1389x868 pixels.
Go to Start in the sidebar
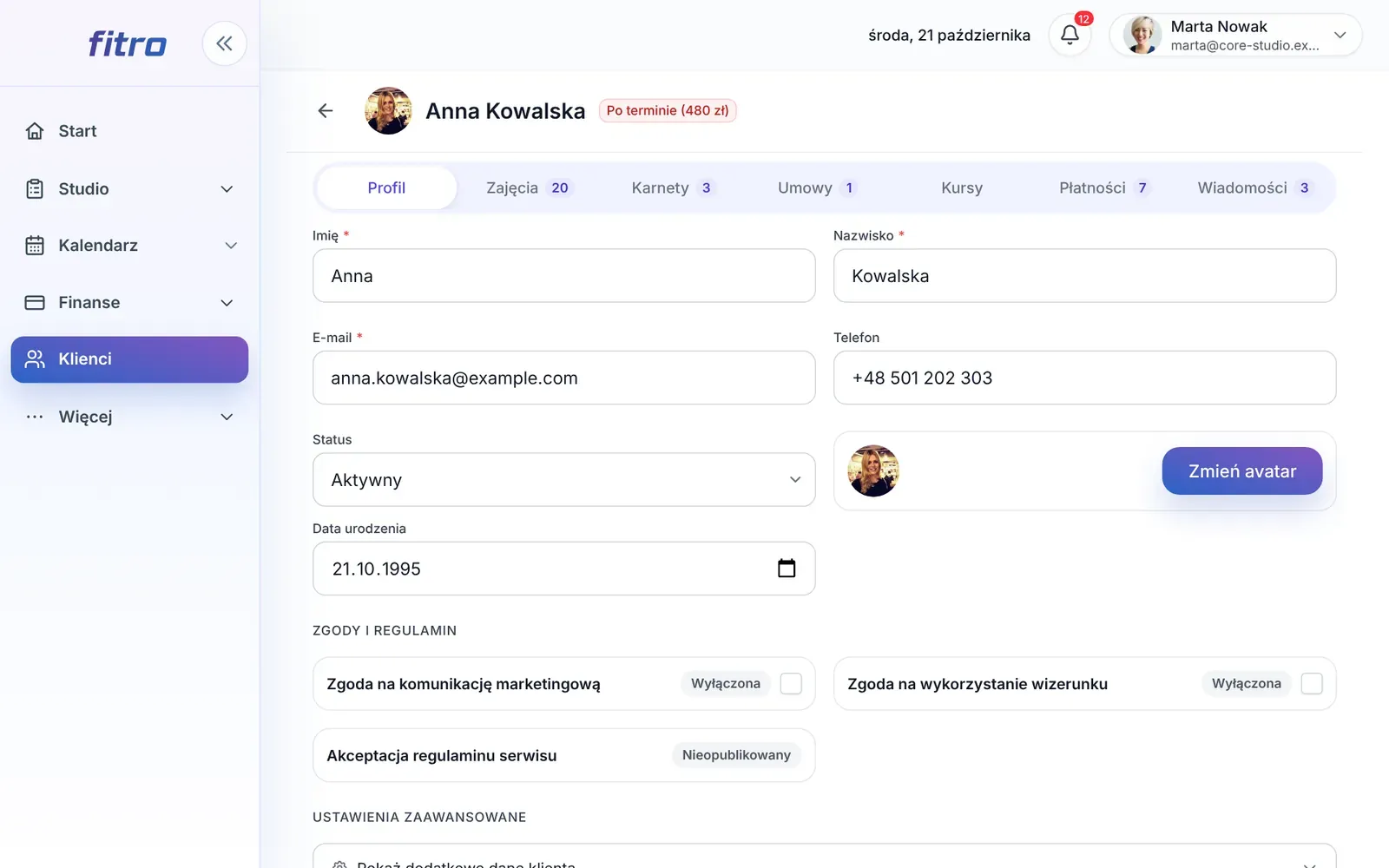click(129, 131)
